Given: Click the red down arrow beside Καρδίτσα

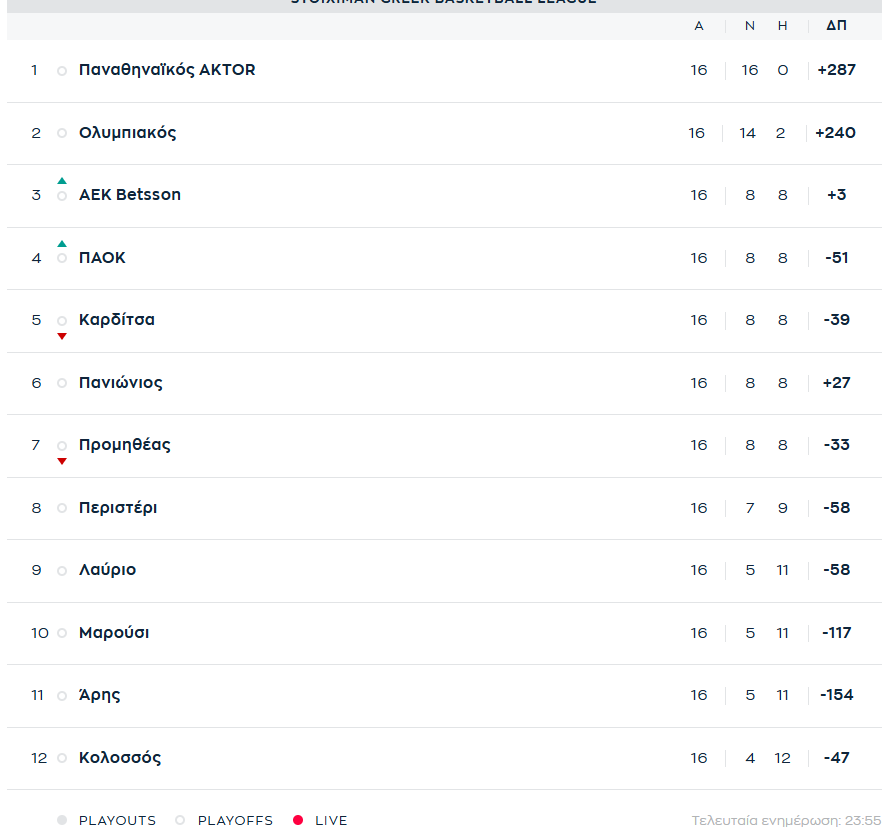Looking at the screenshot, I should point(62,336).
